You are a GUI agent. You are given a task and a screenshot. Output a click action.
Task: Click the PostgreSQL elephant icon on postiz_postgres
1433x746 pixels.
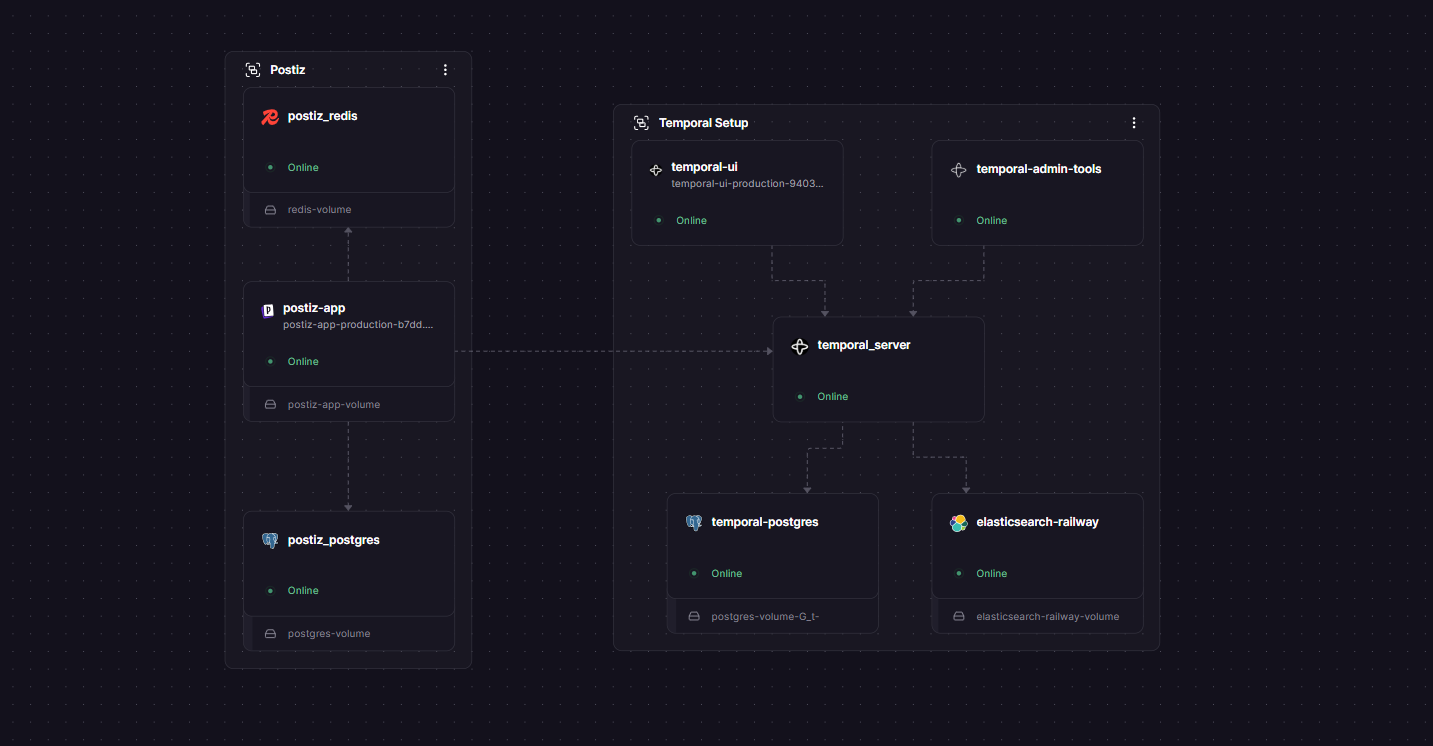click(270, 540)
